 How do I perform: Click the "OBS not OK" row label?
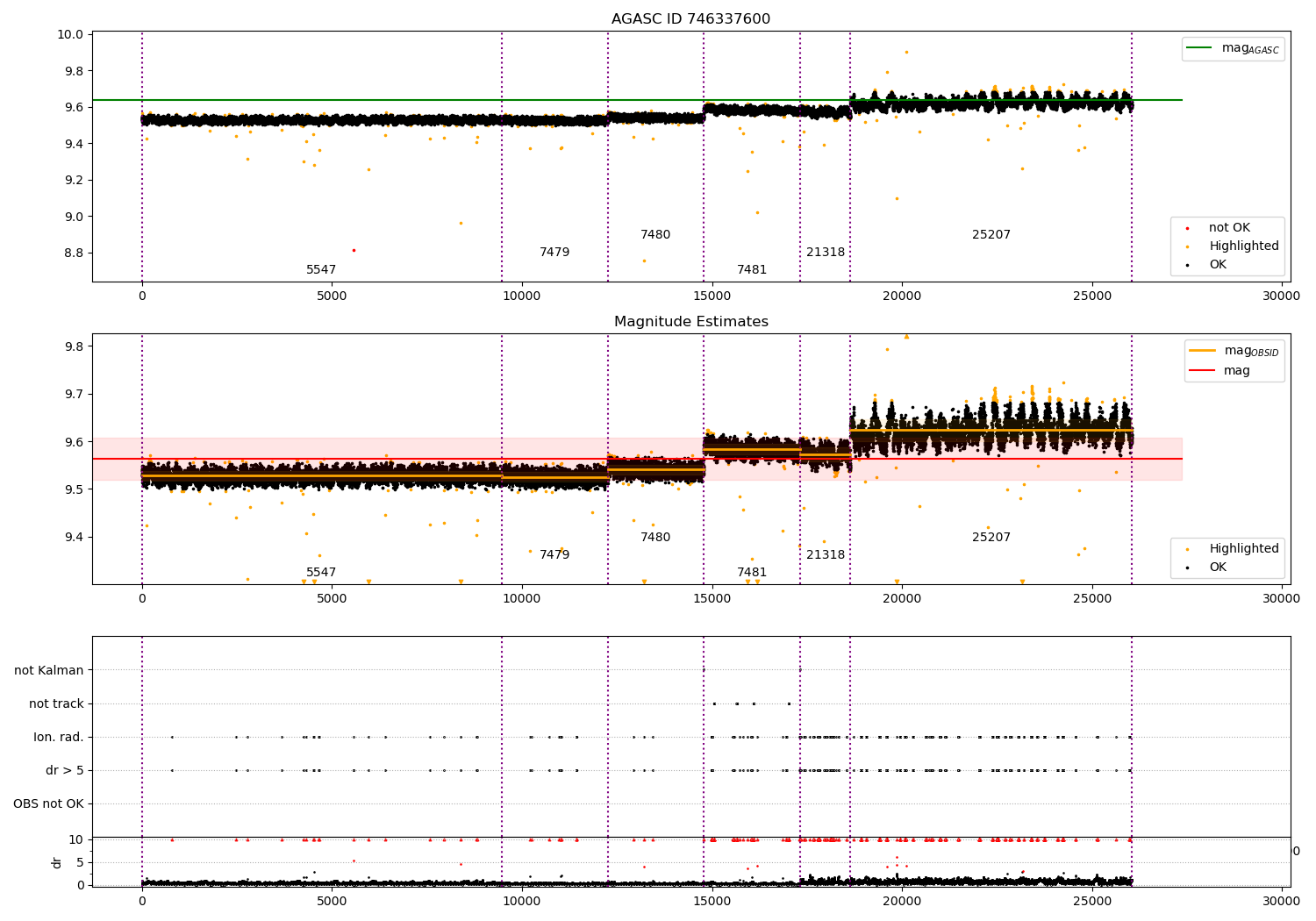tap(48, 804)
